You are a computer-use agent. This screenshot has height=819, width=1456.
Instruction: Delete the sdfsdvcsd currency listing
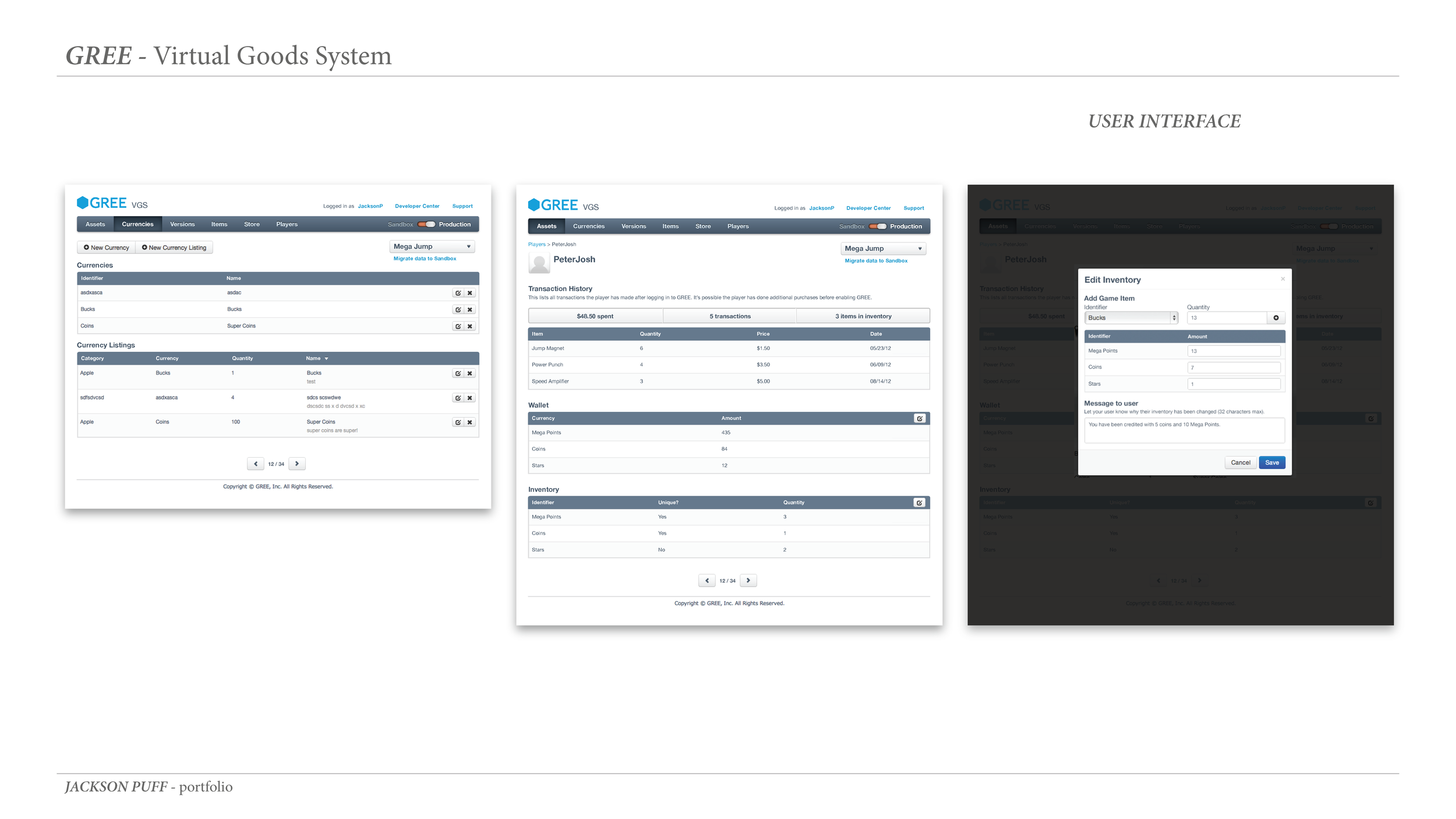point(470,398)
